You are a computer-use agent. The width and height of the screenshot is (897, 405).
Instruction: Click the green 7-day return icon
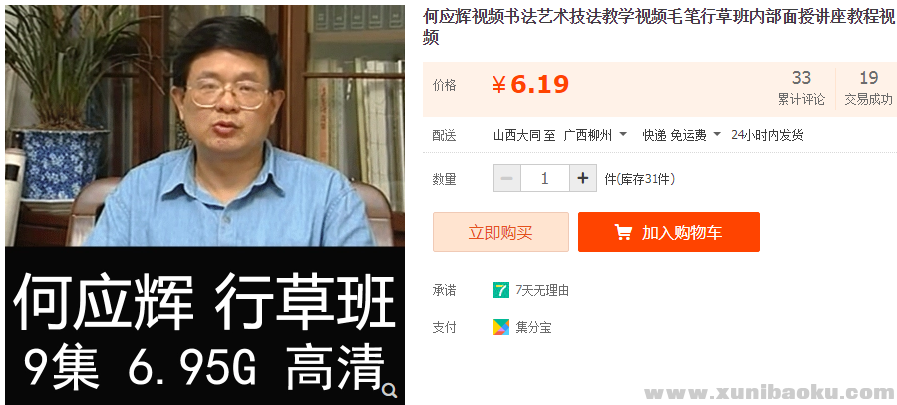[x=501, y=290]
